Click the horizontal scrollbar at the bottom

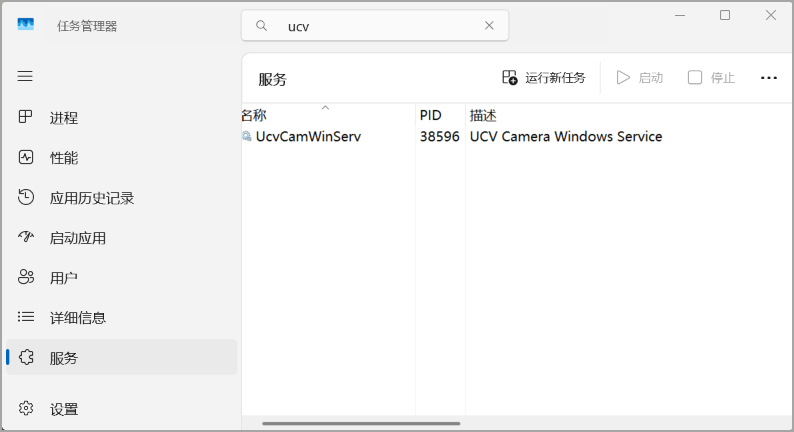361,423
